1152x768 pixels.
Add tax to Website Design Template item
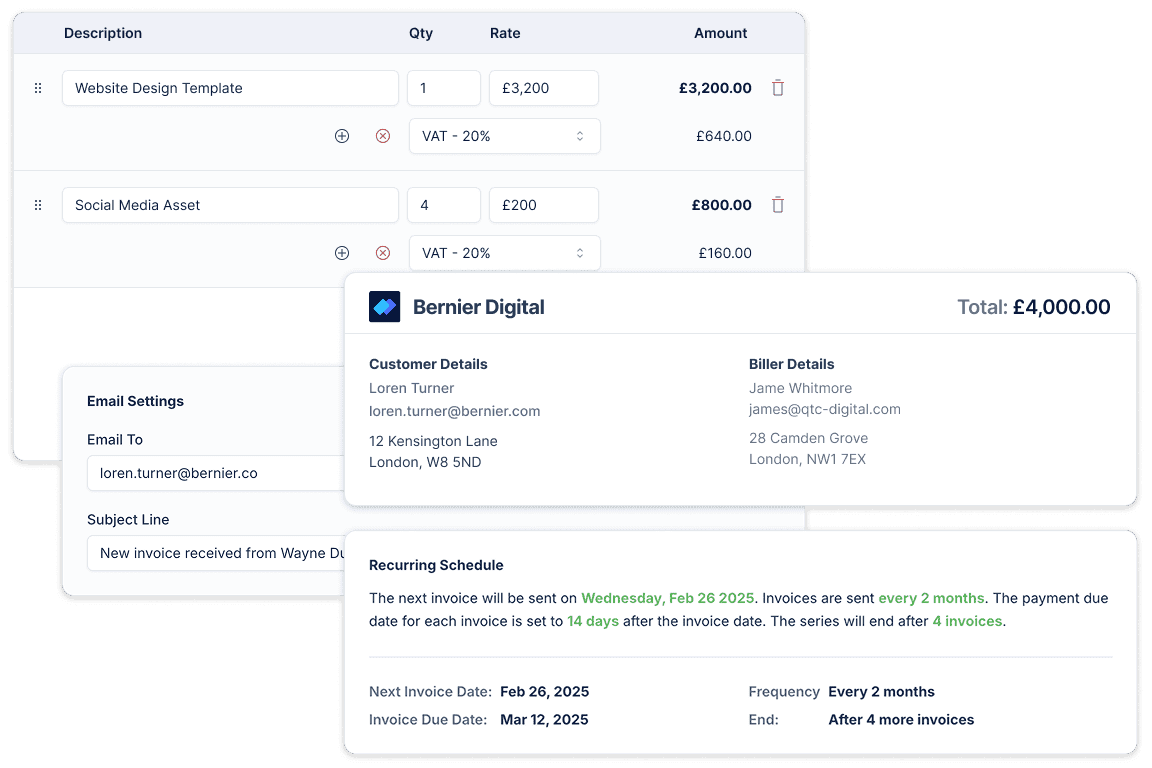point(342,136)
